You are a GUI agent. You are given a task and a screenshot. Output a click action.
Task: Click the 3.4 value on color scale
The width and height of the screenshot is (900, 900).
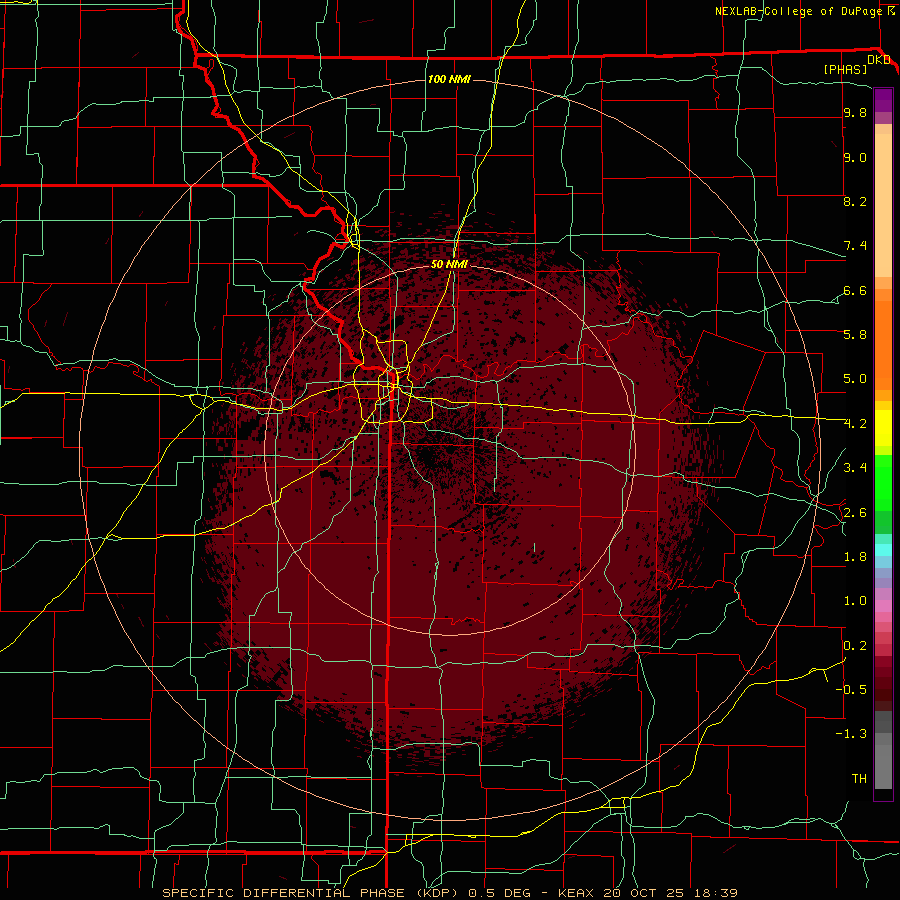click(x=855, y=468)
